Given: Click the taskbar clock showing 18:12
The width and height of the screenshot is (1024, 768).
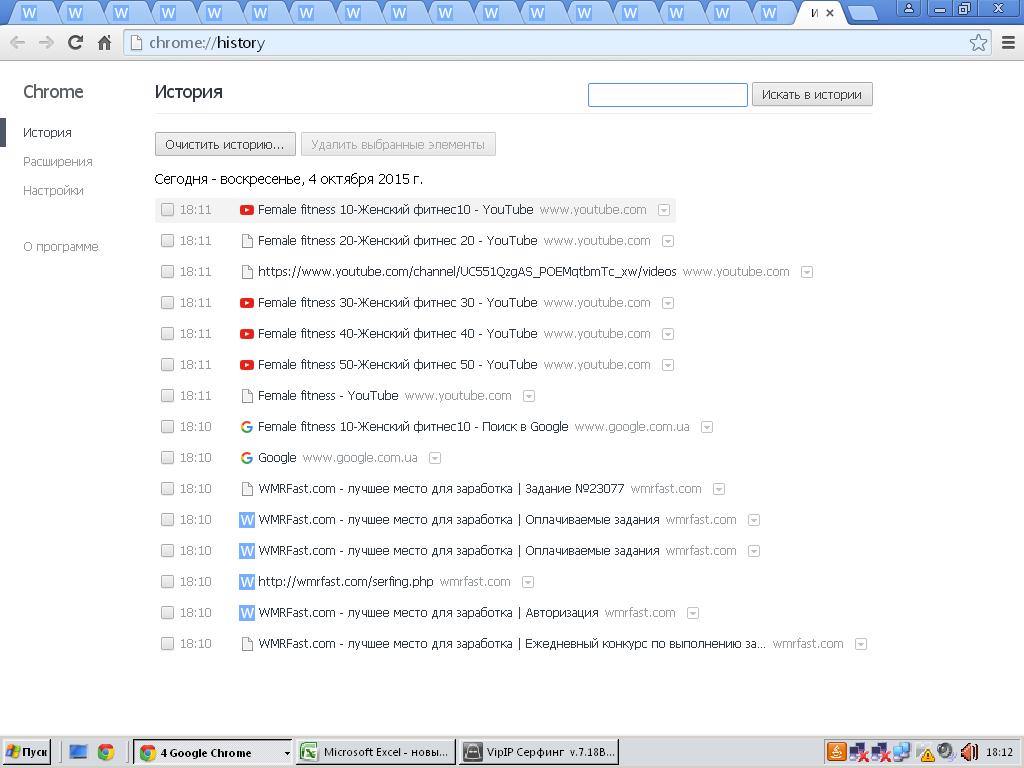Looking at the screenshot, I should [999, 752].
